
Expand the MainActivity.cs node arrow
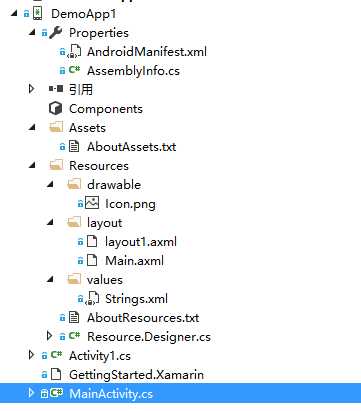pyautogui.click(x=31, y=393)
